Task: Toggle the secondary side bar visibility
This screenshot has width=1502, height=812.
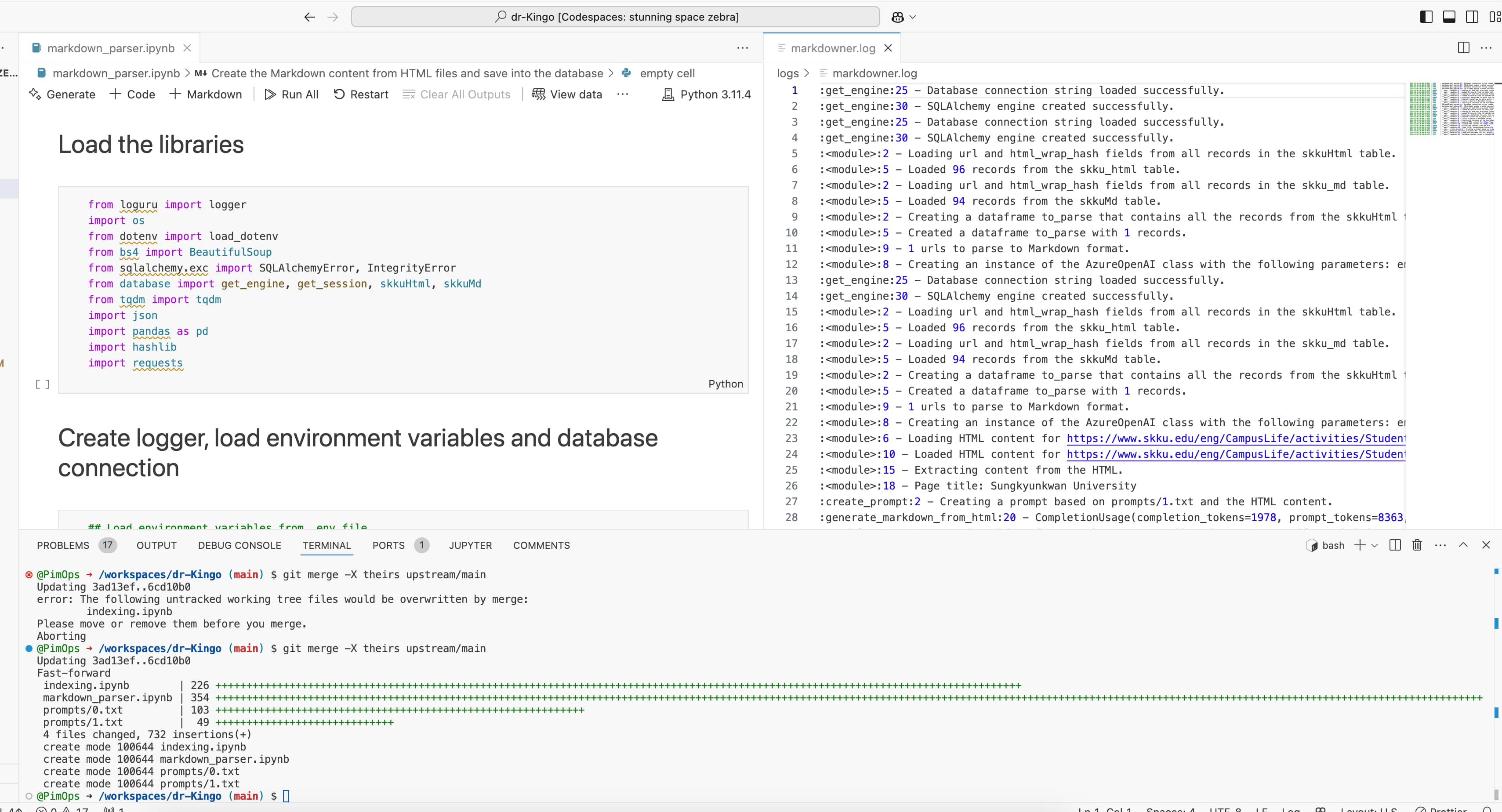Action: [x=1472, y=17]
